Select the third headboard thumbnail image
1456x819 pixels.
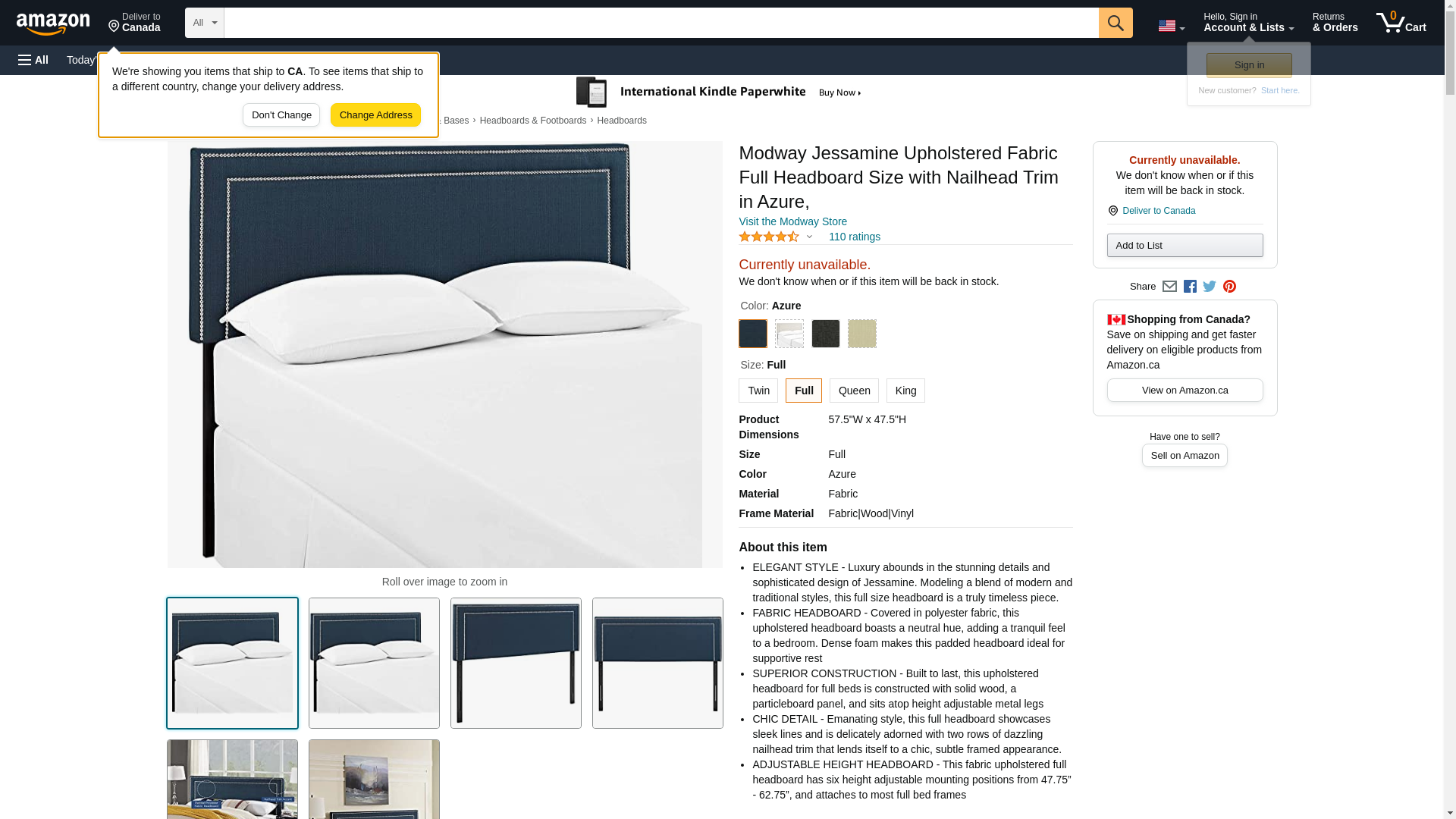tap(516, 664)
